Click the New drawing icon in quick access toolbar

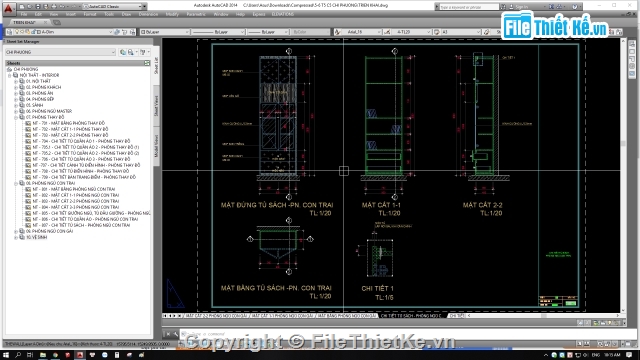[22, 7]
